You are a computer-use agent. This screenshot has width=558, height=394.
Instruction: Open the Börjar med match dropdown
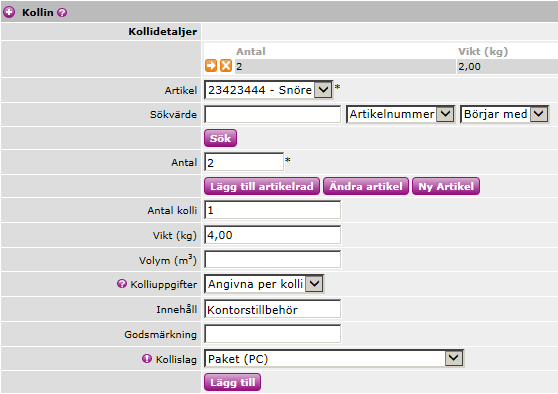504,114
